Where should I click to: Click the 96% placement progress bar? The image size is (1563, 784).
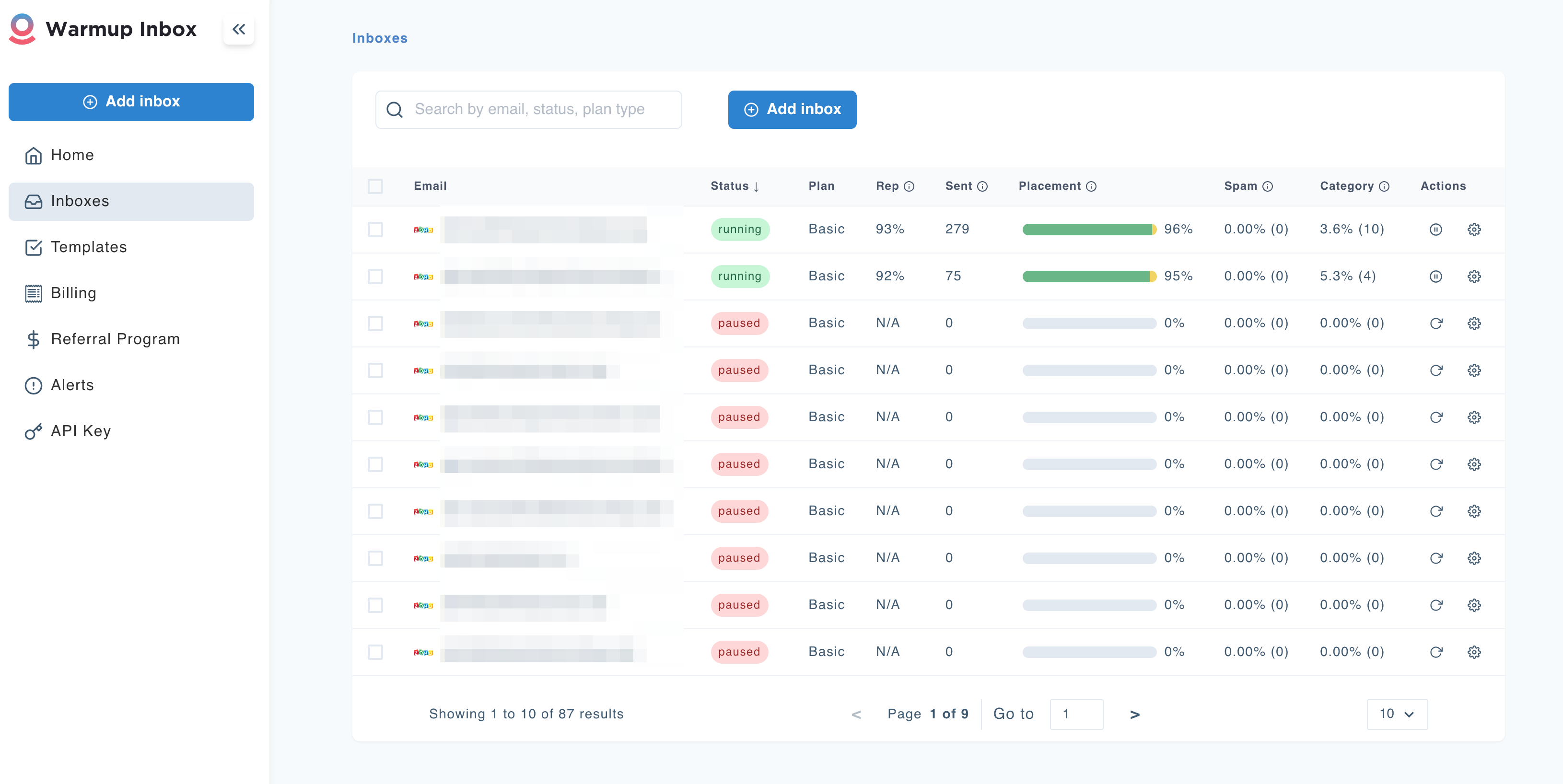pos(1089,229)
